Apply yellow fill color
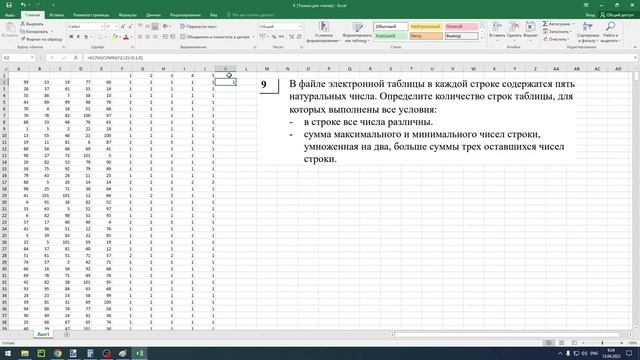 (x=115, y=37)
